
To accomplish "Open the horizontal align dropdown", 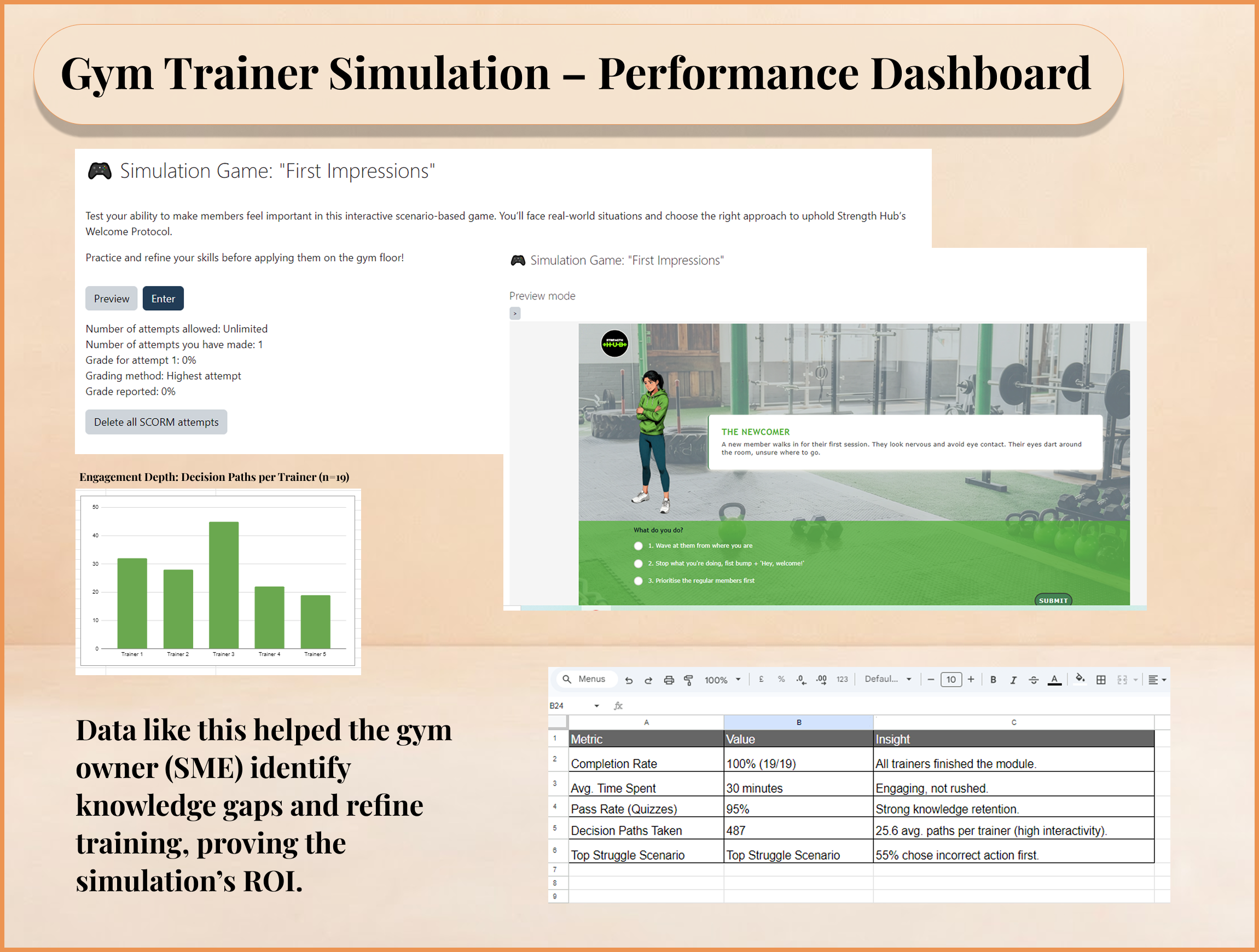I will (1157, 680).
